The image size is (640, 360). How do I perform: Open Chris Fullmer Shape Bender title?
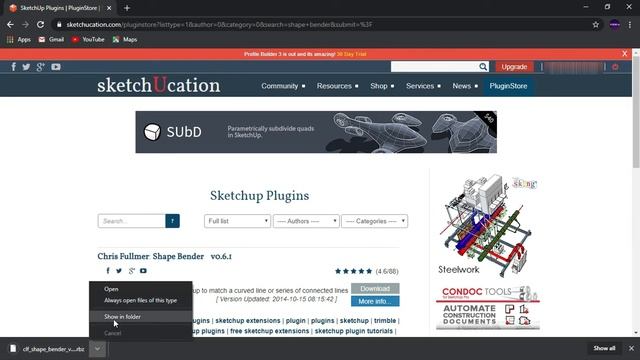pos(164,256)
